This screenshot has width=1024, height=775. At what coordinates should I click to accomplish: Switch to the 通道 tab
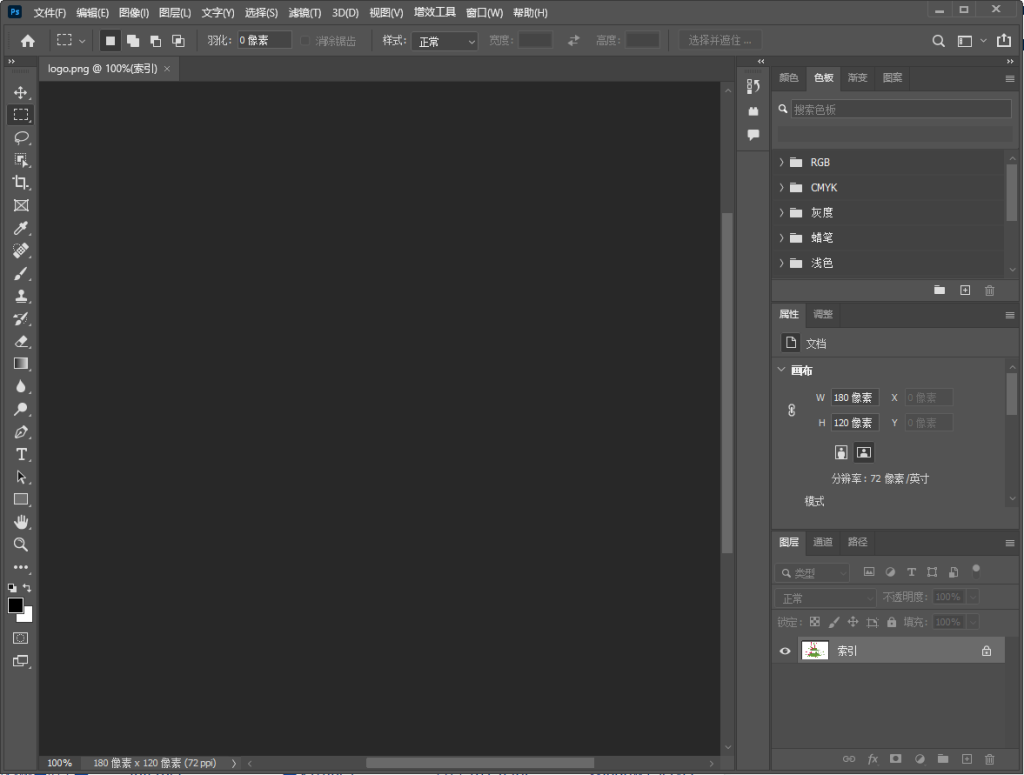pos(822,542)
